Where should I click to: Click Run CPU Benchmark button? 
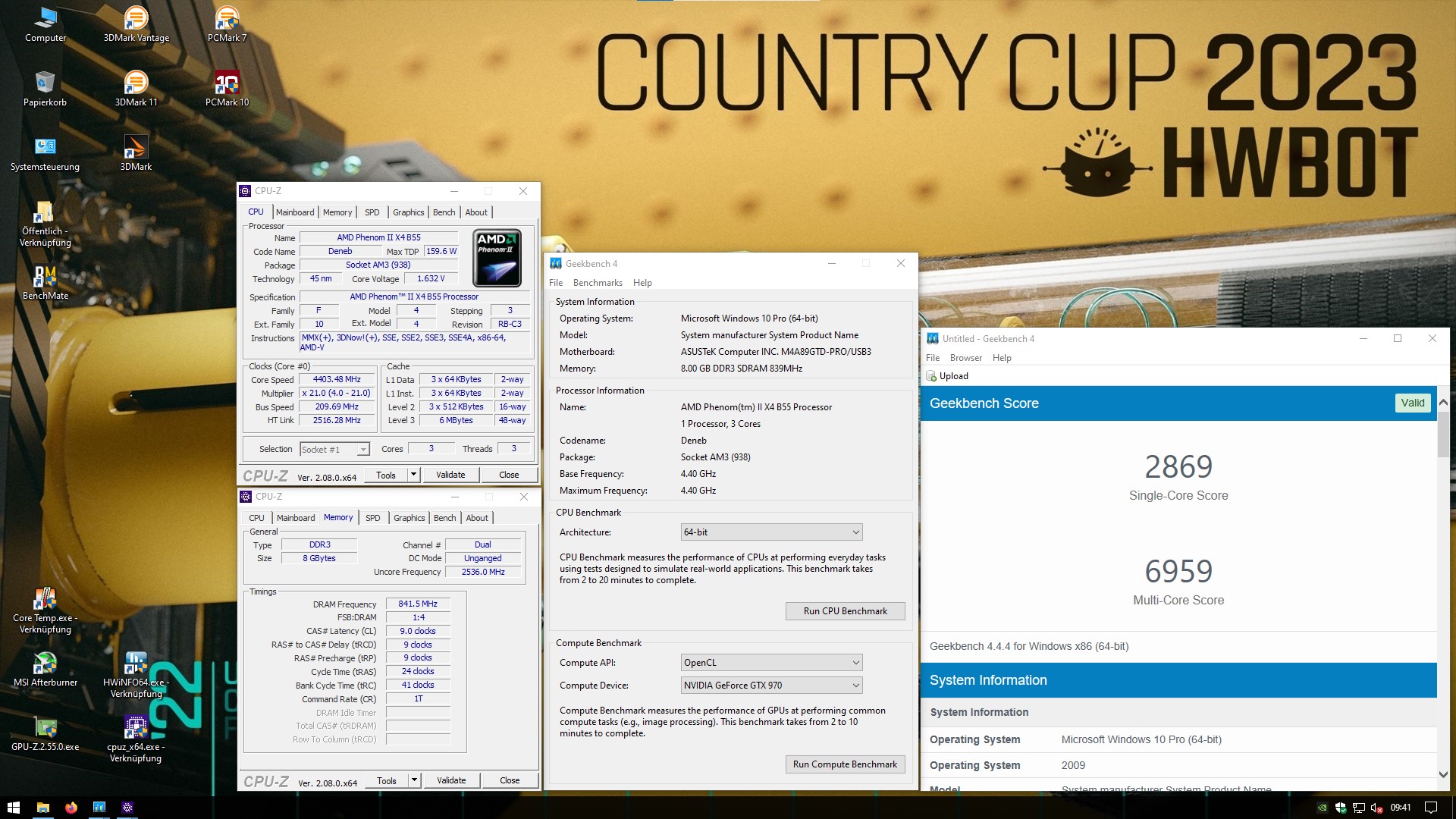click(x=845, y=611)
